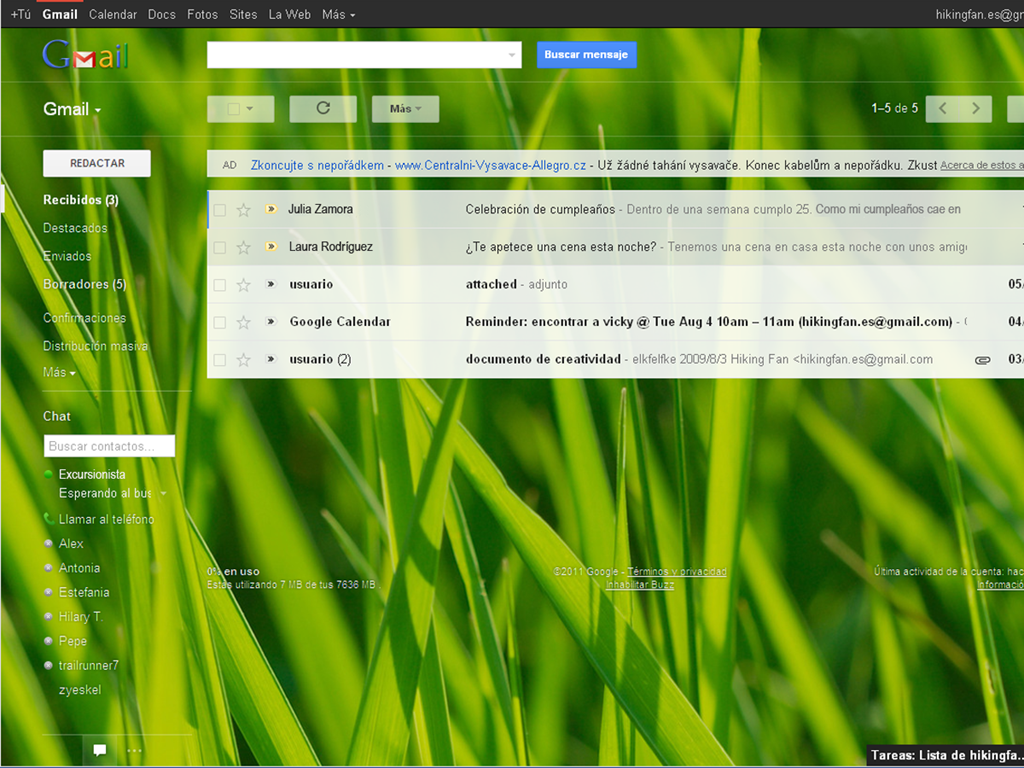Image resolution: width=1024 pixels, height=768 pixels.
Task: Click the Buscar mensaje button
Action: (x=586, y=55)
